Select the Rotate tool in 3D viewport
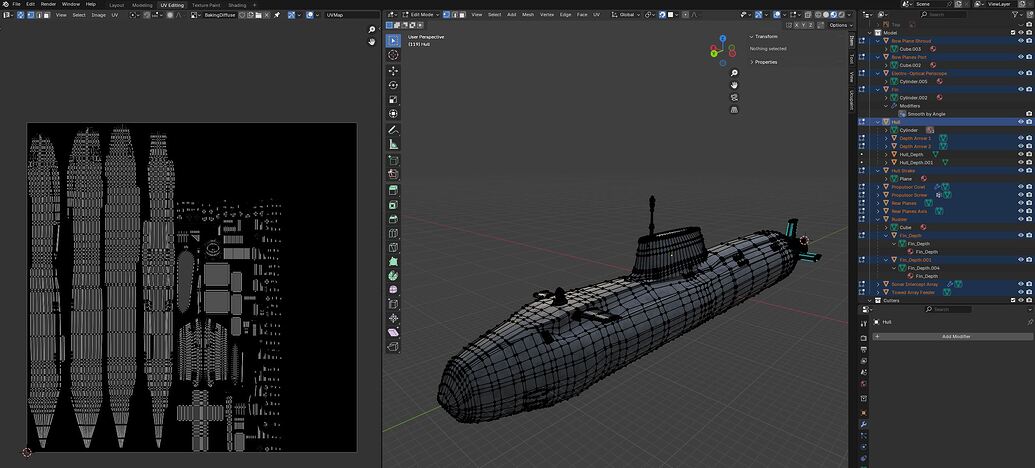Viewport: 1035px width, 468px height. point(393,85)
